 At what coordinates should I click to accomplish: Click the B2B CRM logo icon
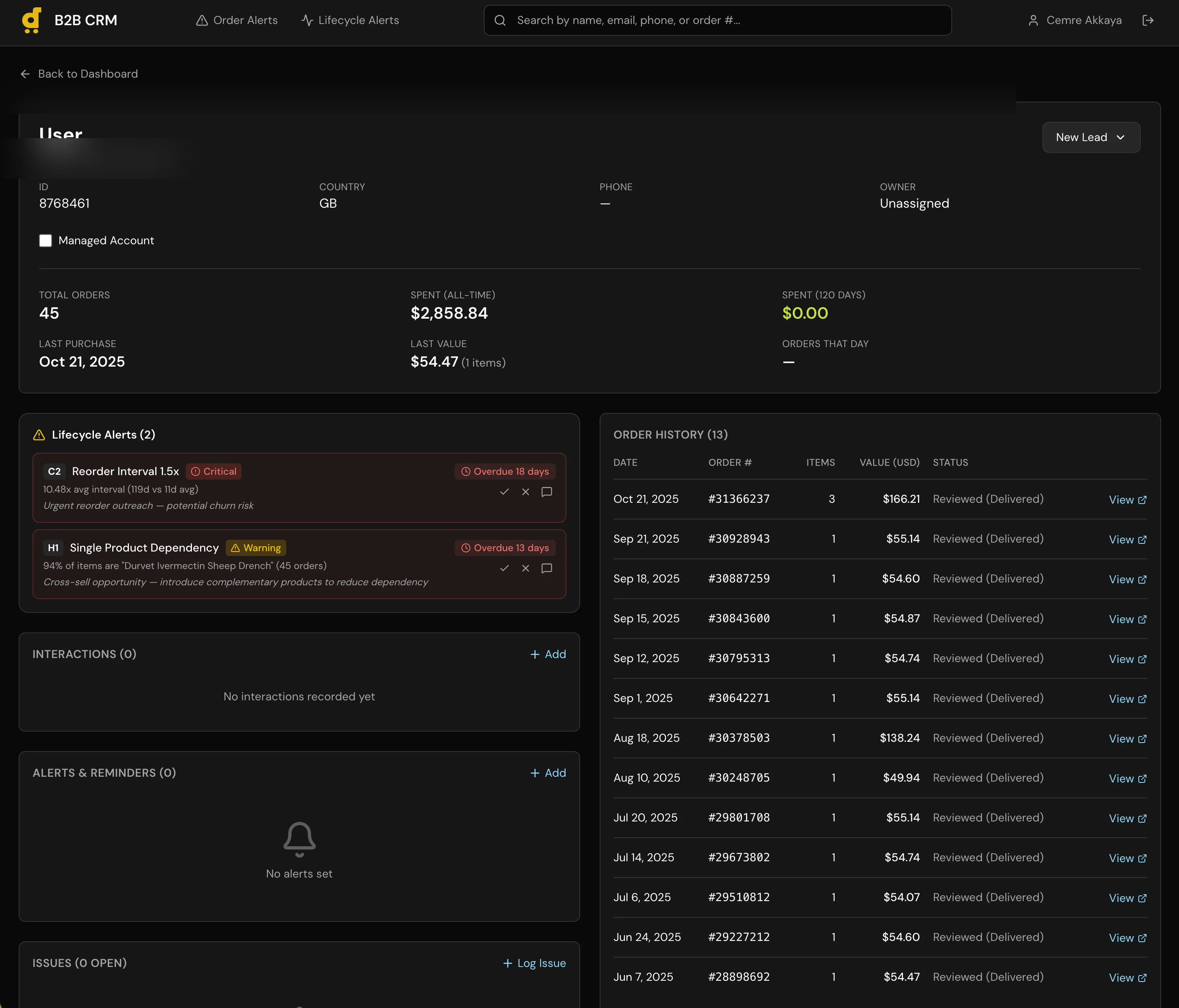31,20
